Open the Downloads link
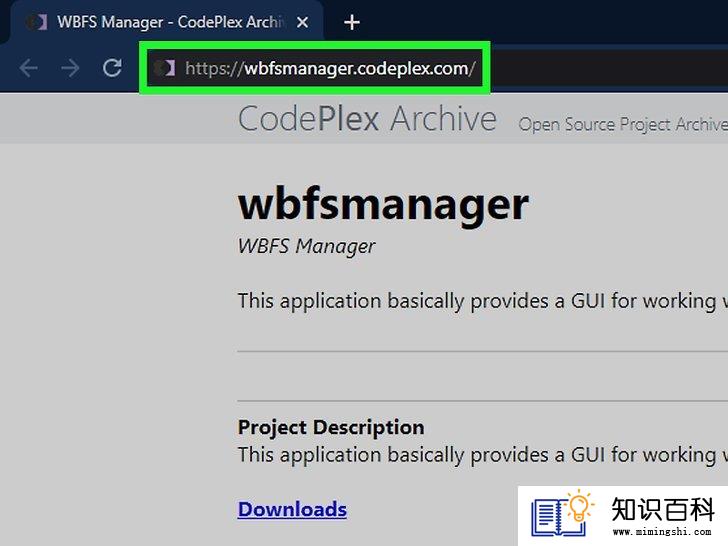 pyautogui.click(x=292, y=509)
